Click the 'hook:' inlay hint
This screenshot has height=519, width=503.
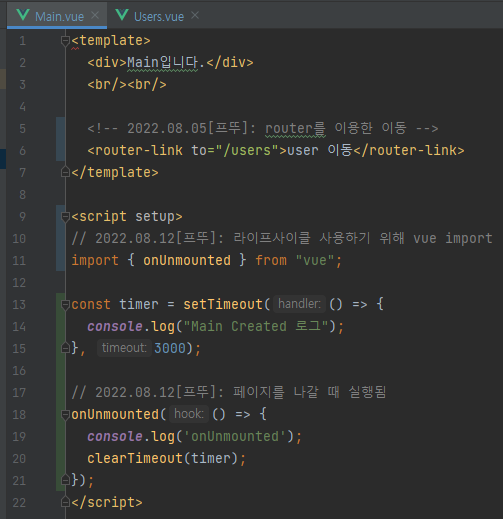pos(189,414)
